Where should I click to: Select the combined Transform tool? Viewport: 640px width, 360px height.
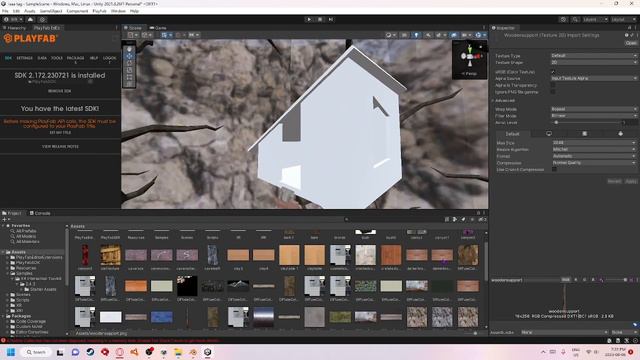pos(130,84)
